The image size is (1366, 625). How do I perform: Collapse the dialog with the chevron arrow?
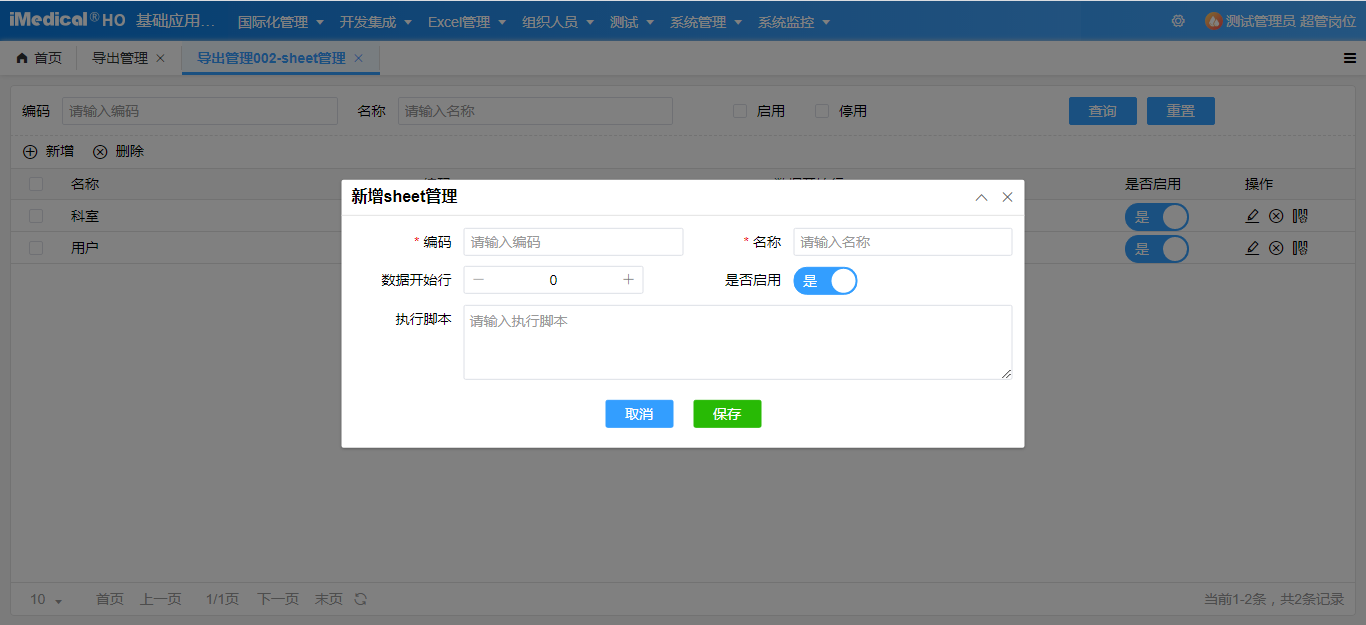click(981, 197)
